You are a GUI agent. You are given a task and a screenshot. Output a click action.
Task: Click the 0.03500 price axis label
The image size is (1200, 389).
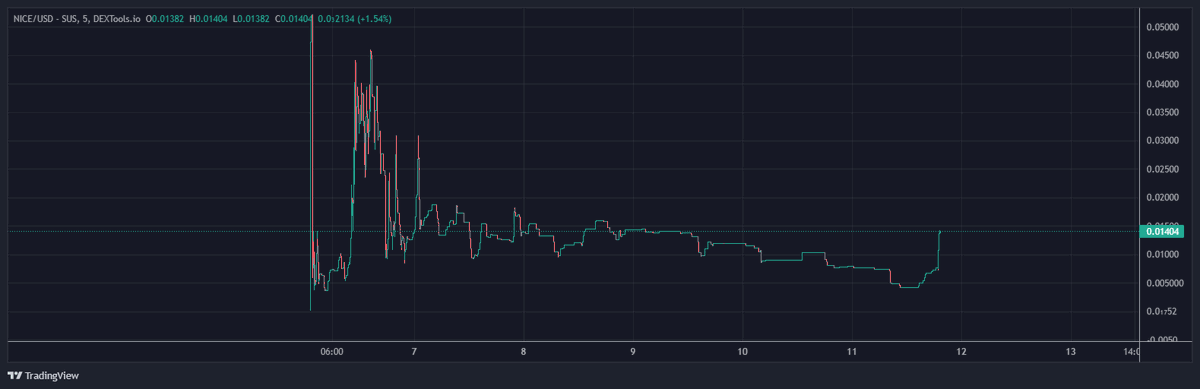1163,113
